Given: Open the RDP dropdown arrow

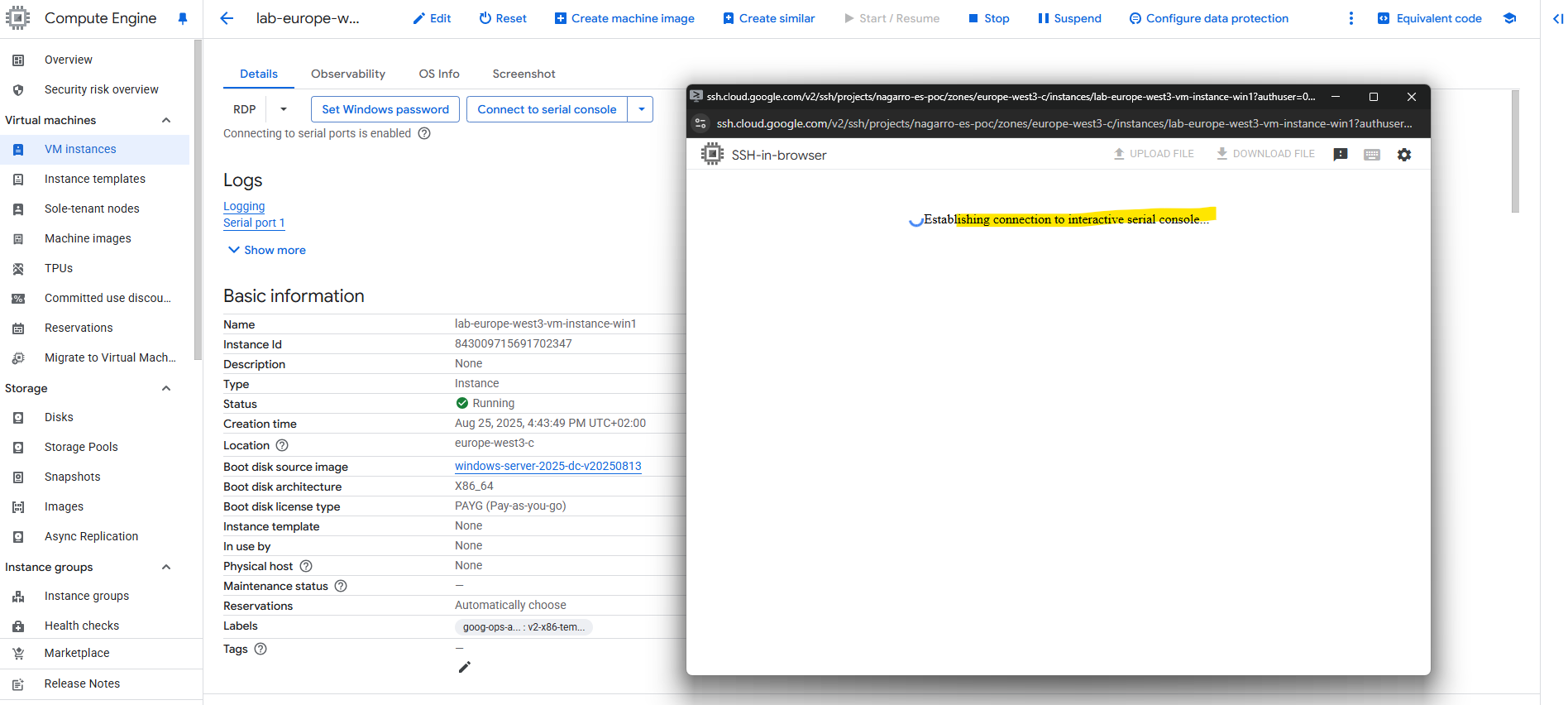Looking at the screenshot, I should (x=284, y=109).
